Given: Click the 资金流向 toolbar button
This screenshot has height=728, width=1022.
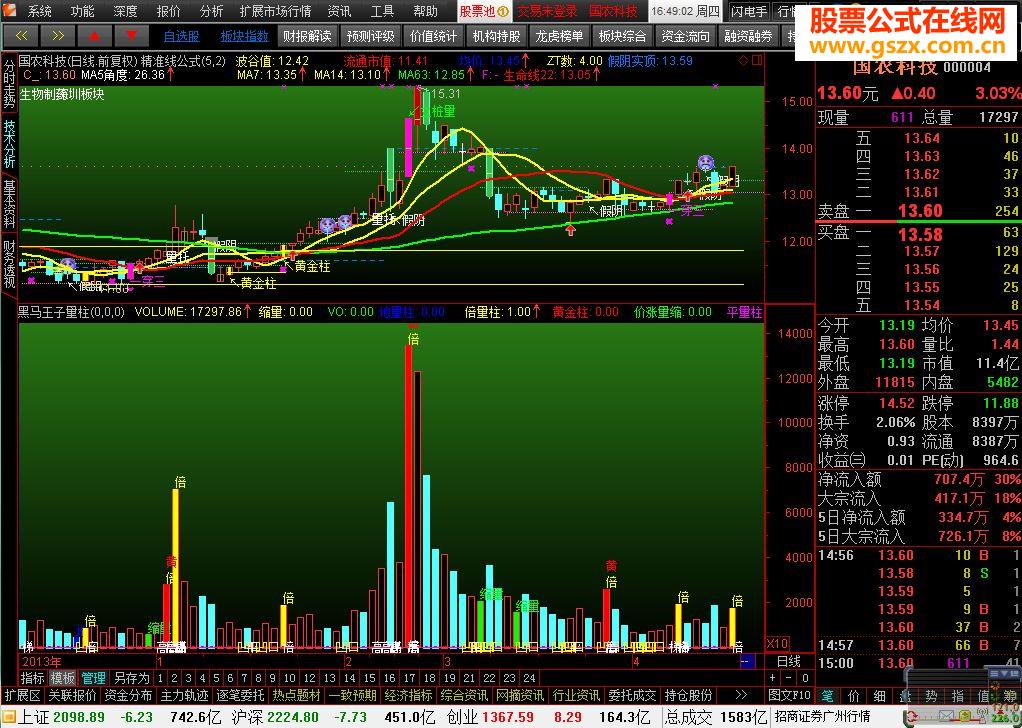Looking at the screenshot, I should point(685,36).
